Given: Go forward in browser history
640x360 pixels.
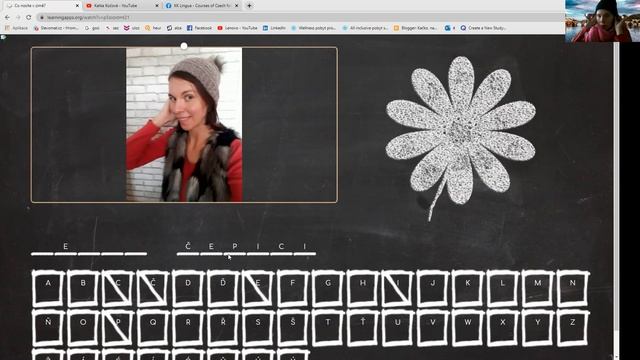Looking at the screenshot, I should pos(18,17).
